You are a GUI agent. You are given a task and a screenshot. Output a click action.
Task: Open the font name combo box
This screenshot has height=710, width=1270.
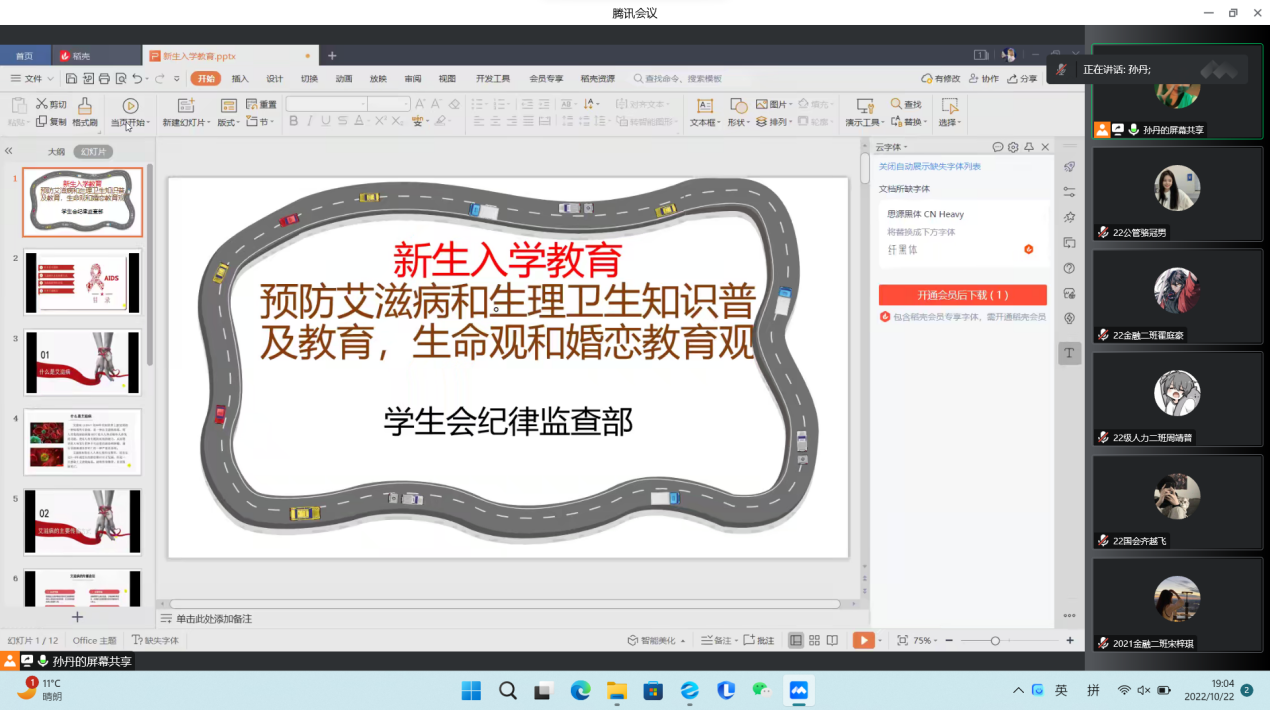tap(327, 104)
